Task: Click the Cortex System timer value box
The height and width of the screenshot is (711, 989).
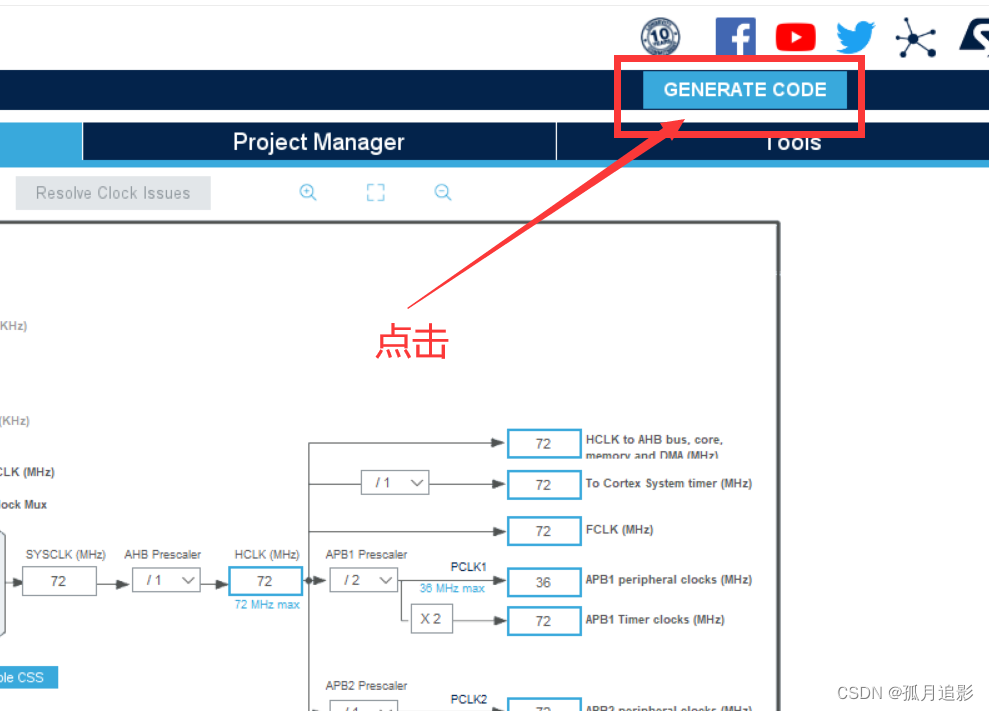Action: (x=544, y=485)
